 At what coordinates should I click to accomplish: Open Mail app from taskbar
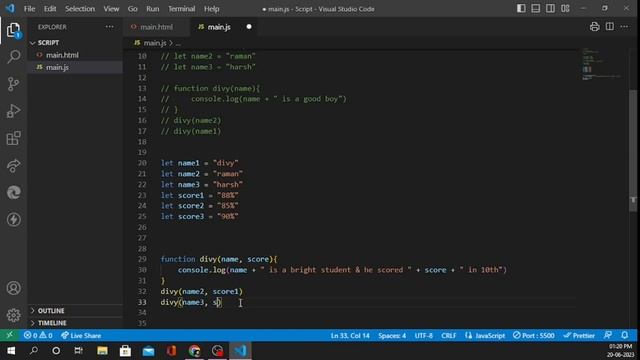tap(149, 351)
